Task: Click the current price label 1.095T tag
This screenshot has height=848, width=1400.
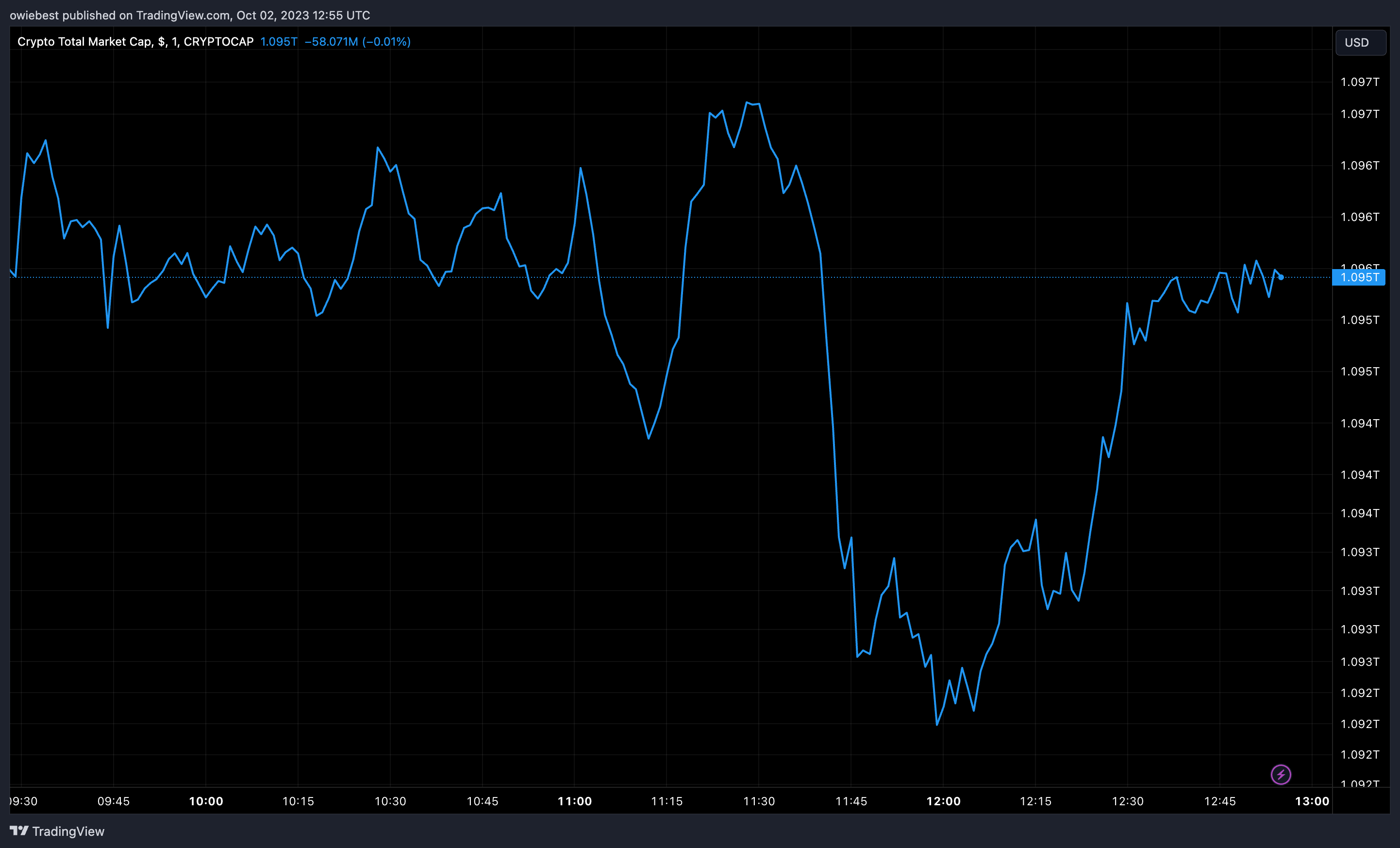Action: click(1359, 277)
